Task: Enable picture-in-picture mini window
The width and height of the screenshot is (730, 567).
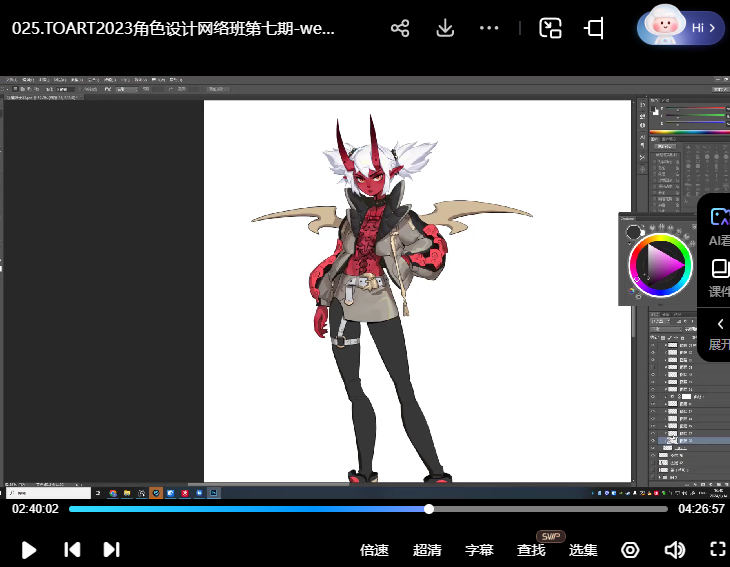Action: tap(550, 28)
